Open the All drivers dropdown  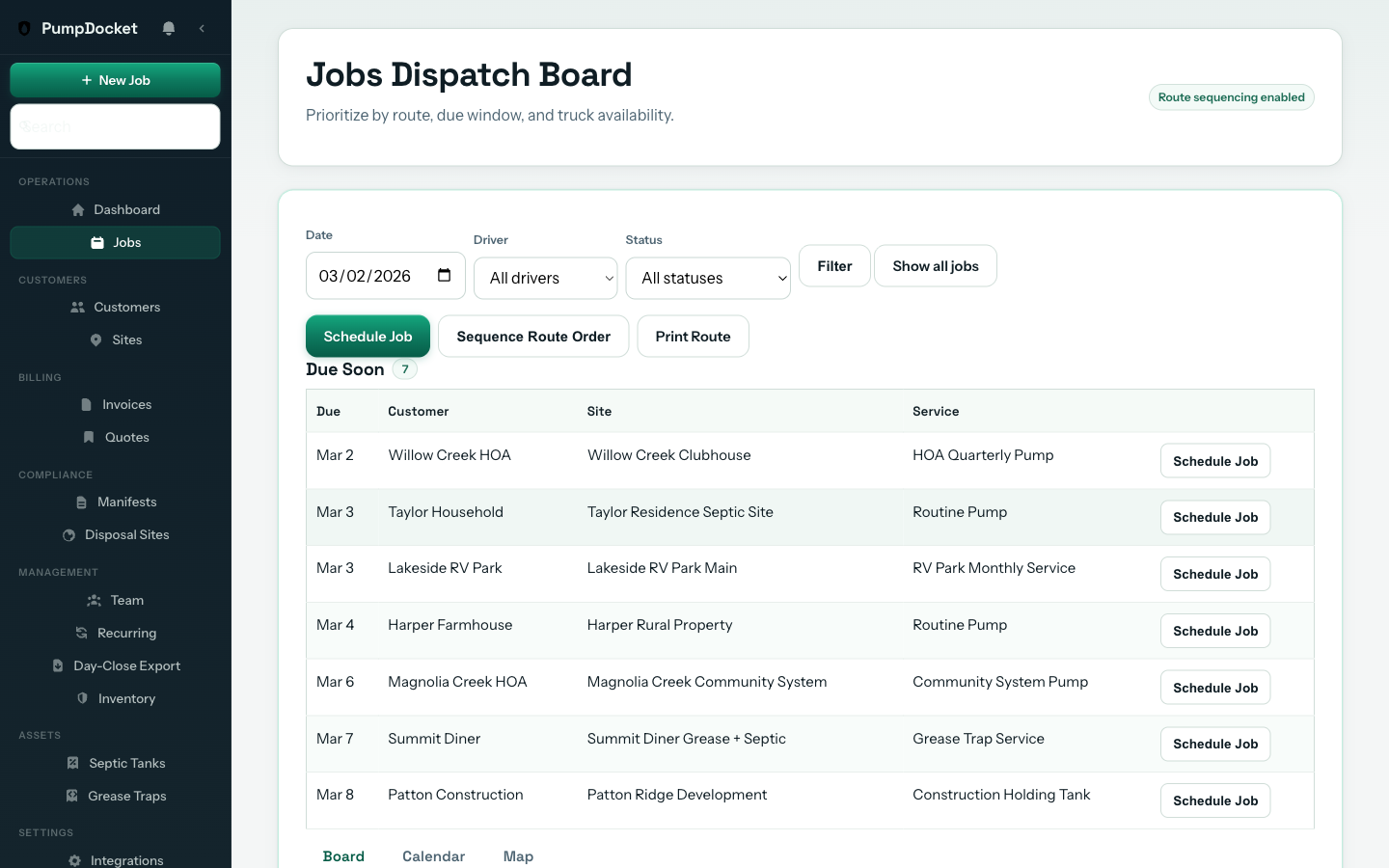(545, 278)
